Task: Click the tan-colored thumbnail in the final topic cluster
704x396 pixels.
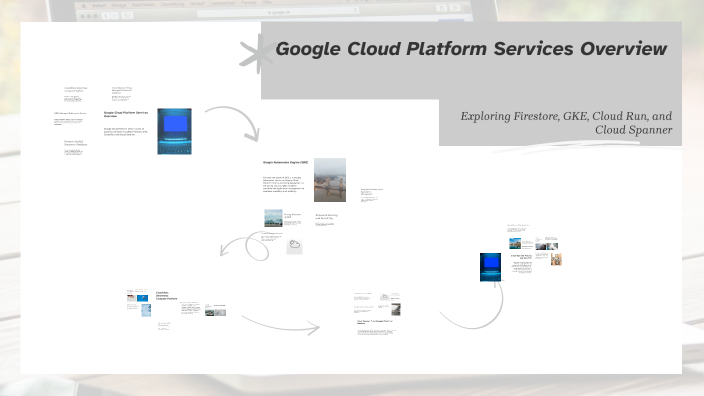Action: tap(556, 259)
